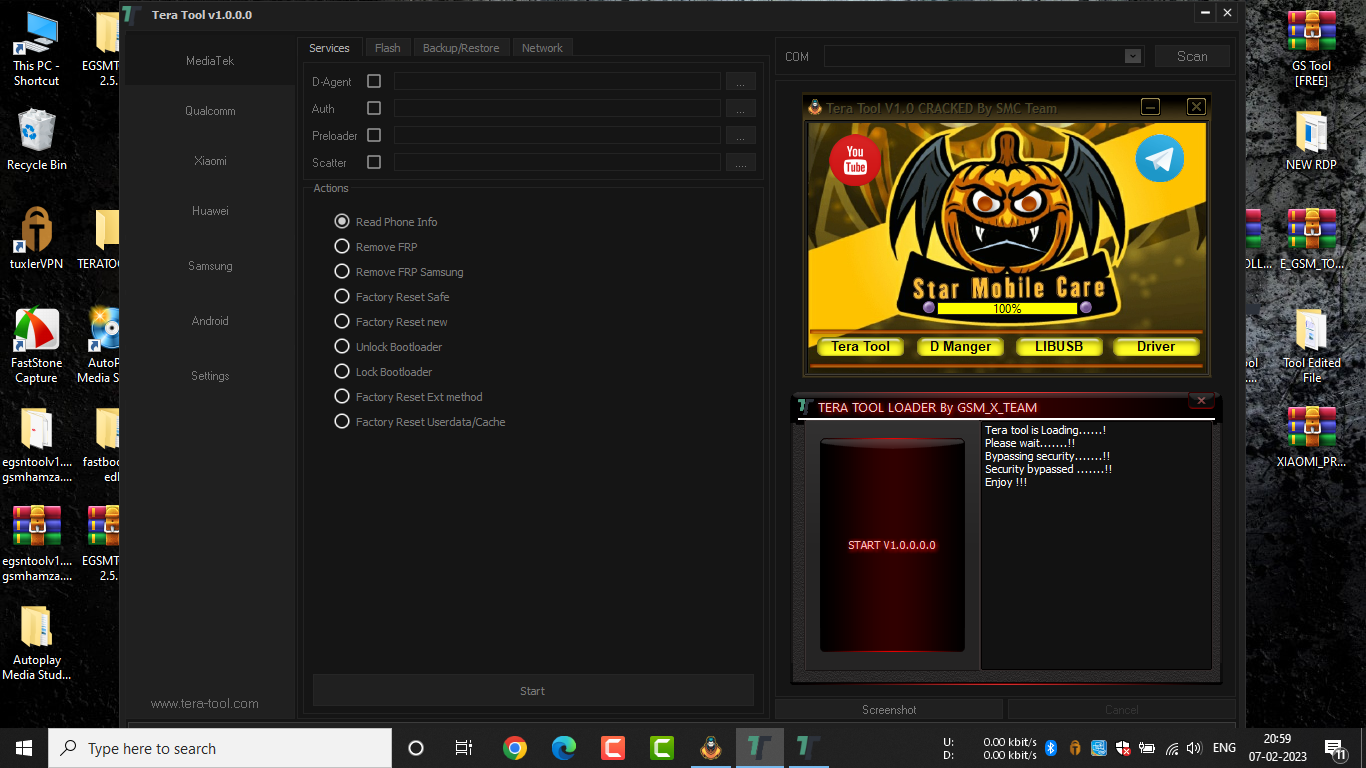This screenshot has width=1366, height=768.
Task: Open notification center icon
Action: (x=1335, y=748)
